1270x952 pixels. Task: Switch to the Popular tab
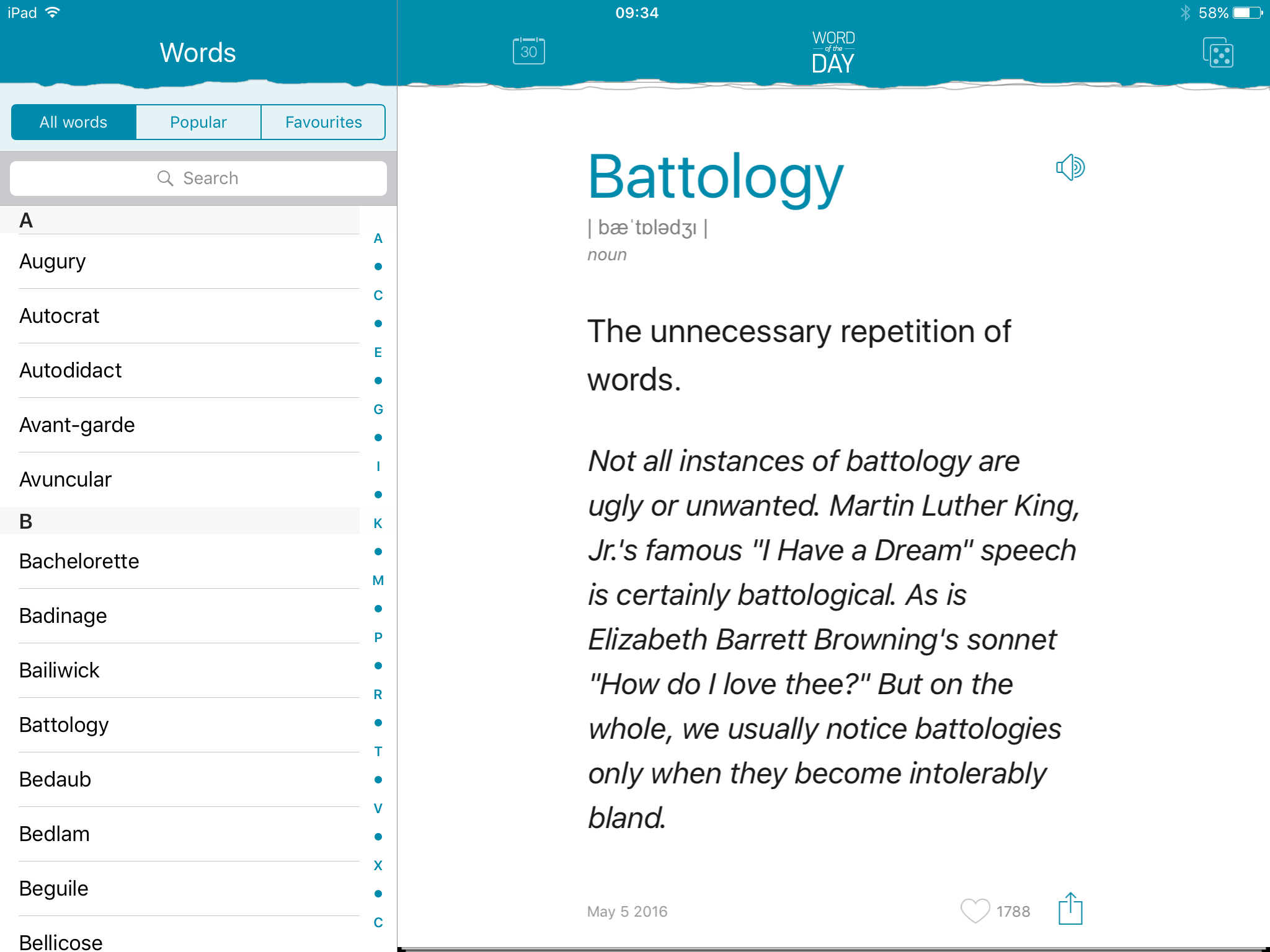(198, 121)
